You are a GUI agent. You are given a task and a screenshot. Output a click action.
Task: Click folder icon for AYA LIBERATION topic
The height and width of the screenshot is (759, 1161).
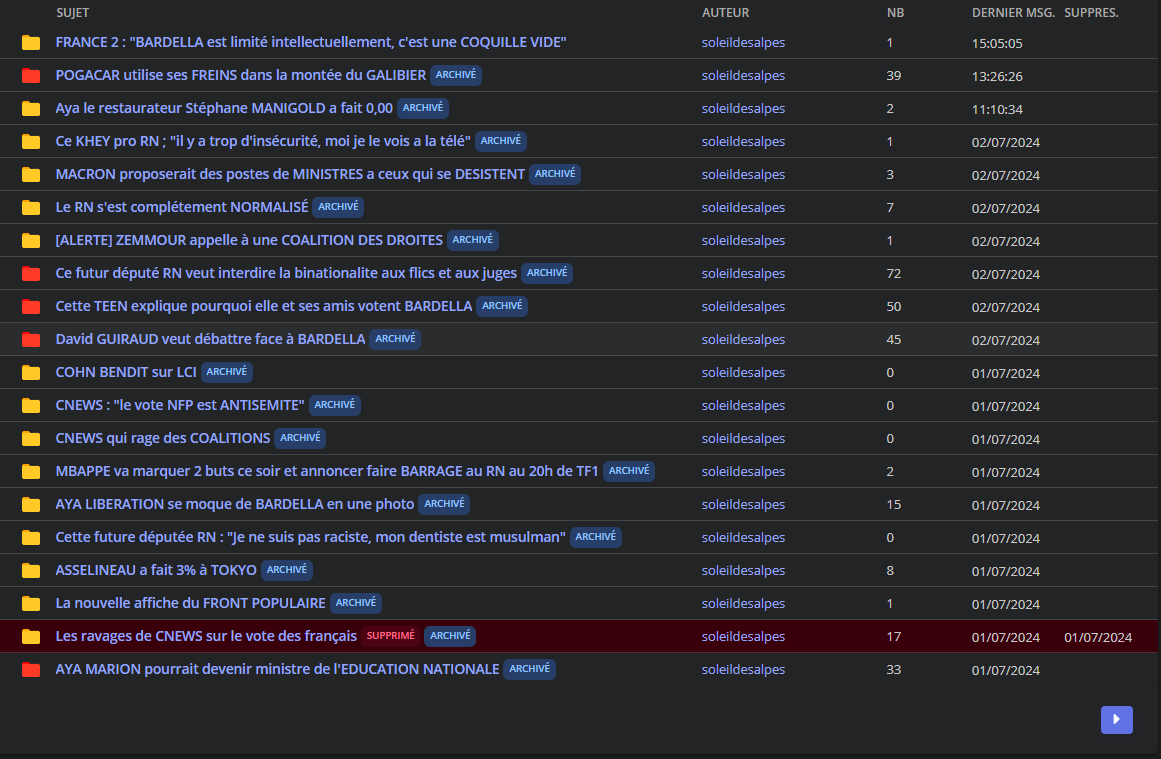point(31,504)
